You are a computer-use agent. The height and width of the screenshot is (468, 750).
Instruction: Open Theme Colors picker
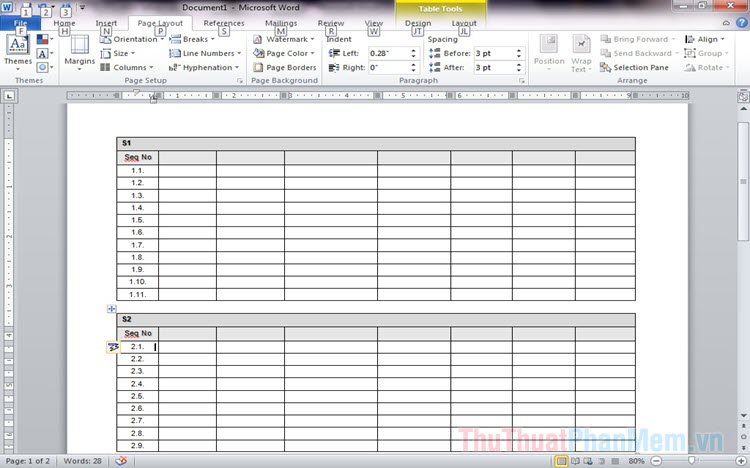(45, 39)
